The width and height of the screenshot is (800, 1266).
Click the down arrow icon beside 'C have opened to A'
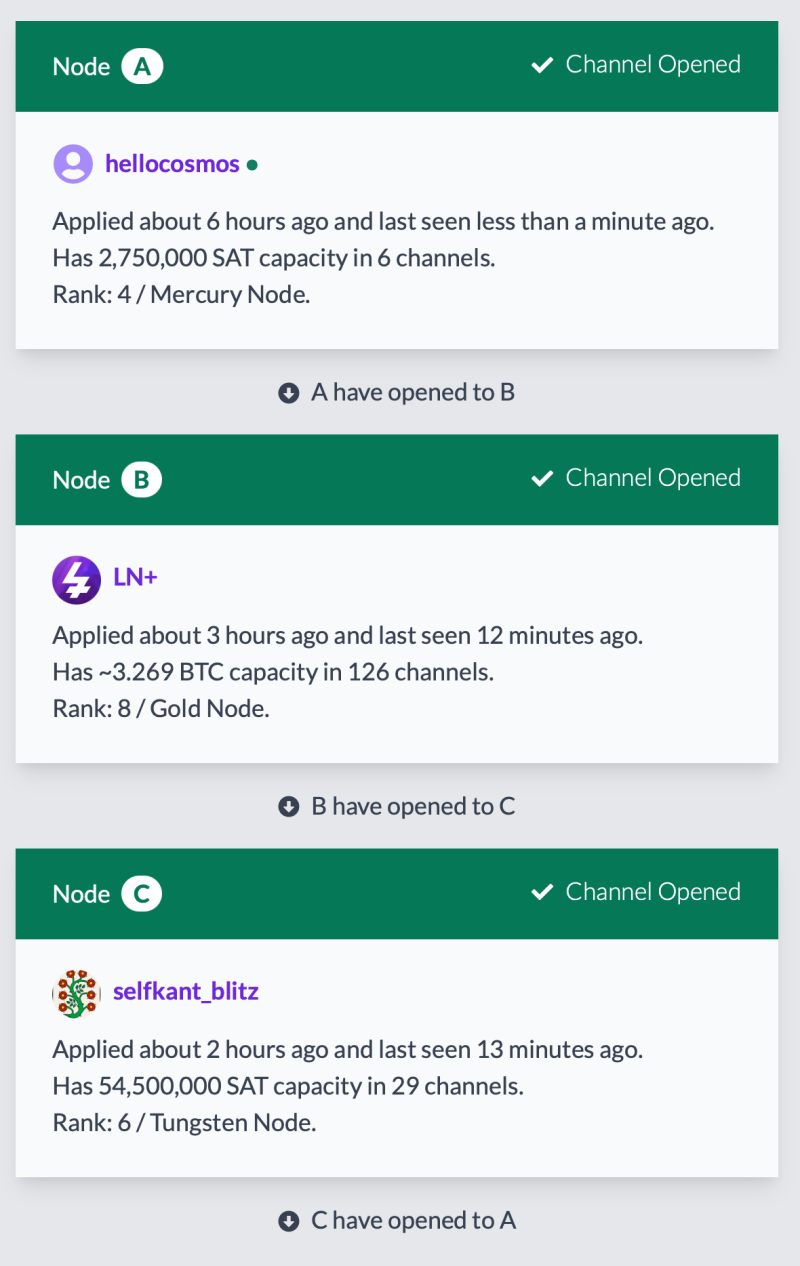[x=289, y=1221]
